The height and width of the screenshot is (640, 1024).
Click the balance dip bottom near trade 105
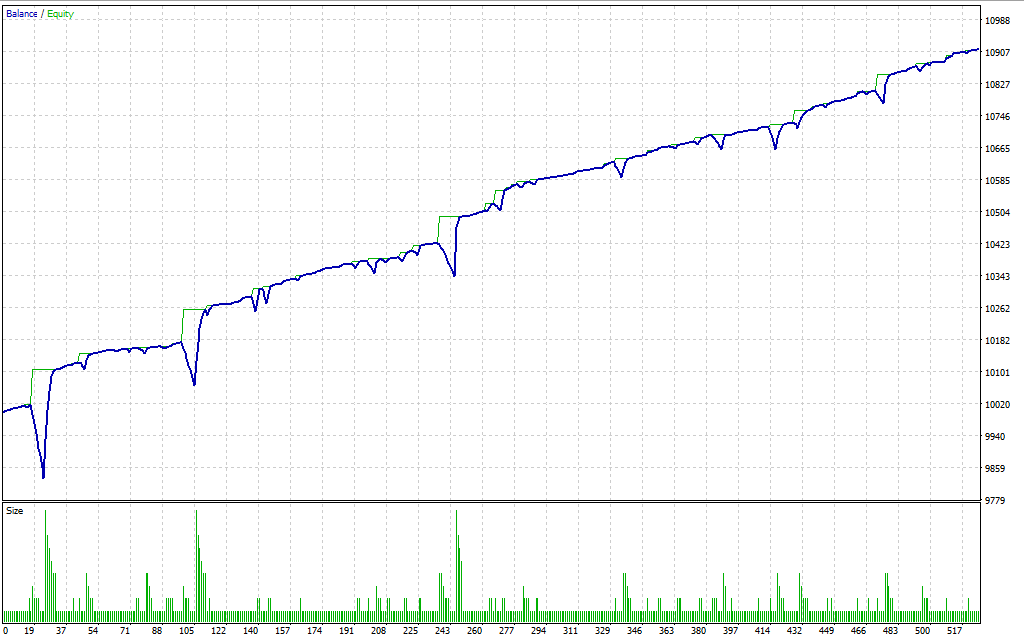pyautogui.click(x=194, y=384)
